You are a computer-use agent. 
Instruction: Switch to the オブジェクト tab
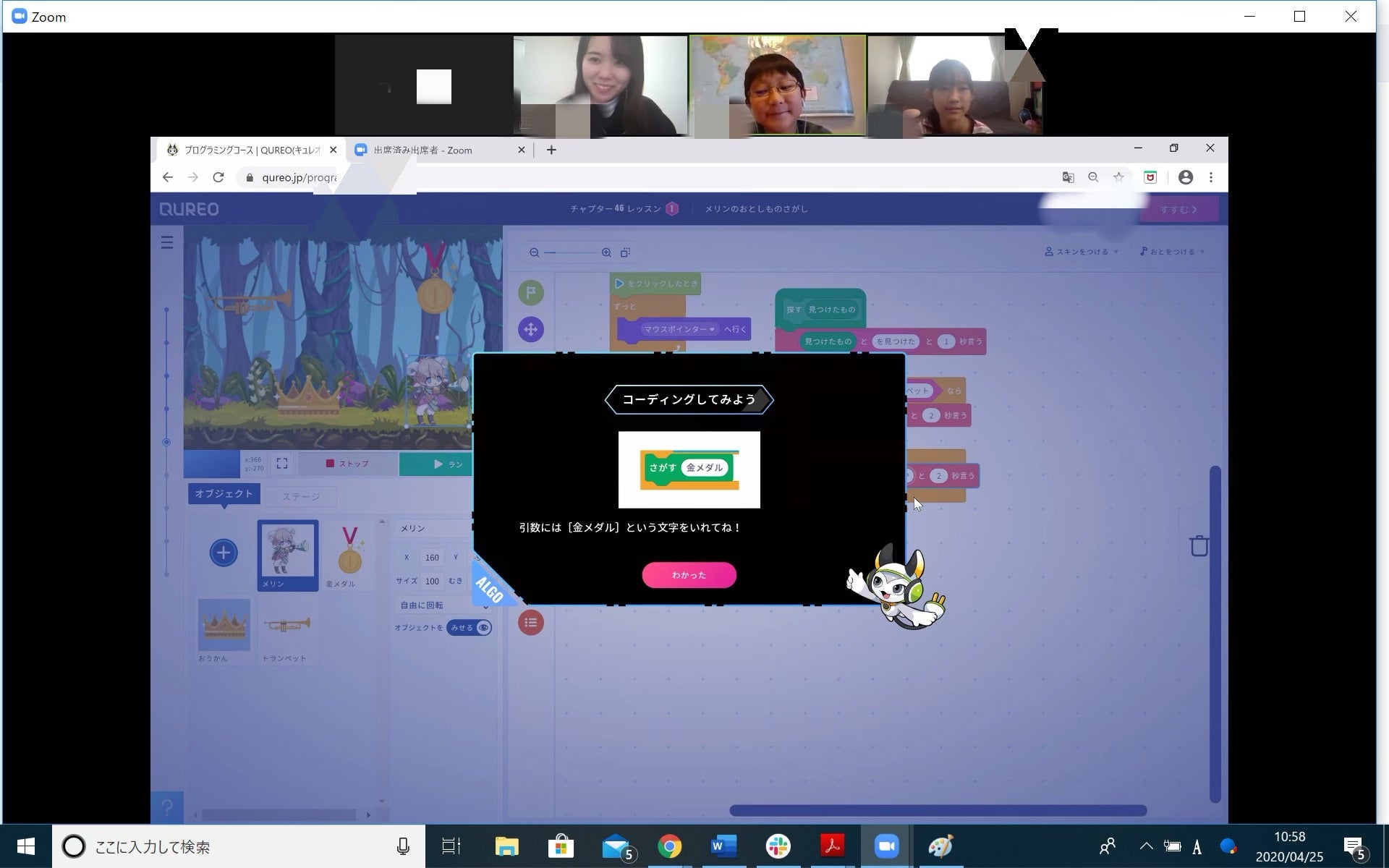pyautogui.click(x=224, y=494)
